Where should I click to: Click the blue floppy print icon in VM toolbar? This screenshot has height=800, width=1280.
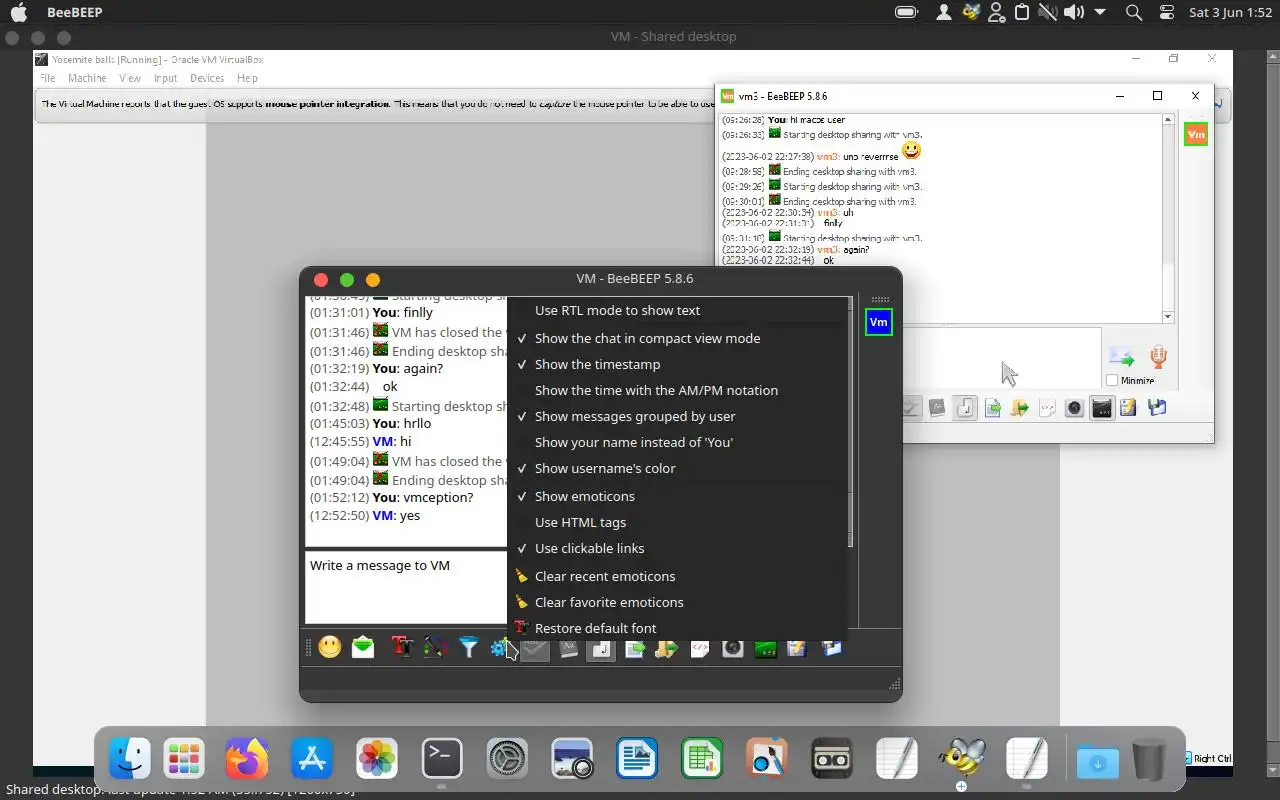coord(831,649)
